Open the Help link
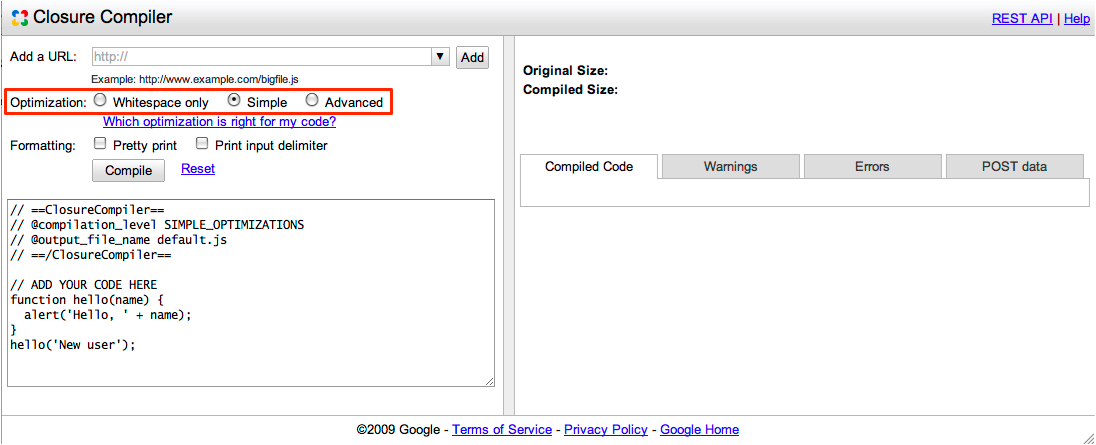Viewport: 1096px width, 445px height. [x=1077, y=18]
